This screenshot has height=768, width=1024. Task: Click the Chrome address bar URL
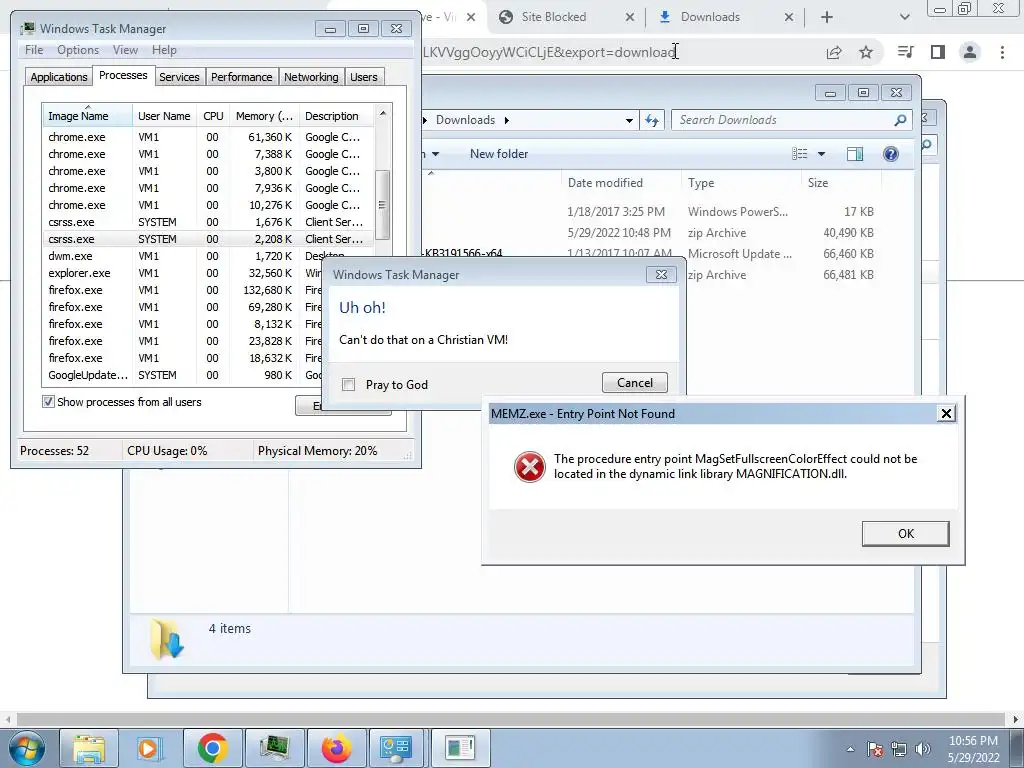[549, 52]
